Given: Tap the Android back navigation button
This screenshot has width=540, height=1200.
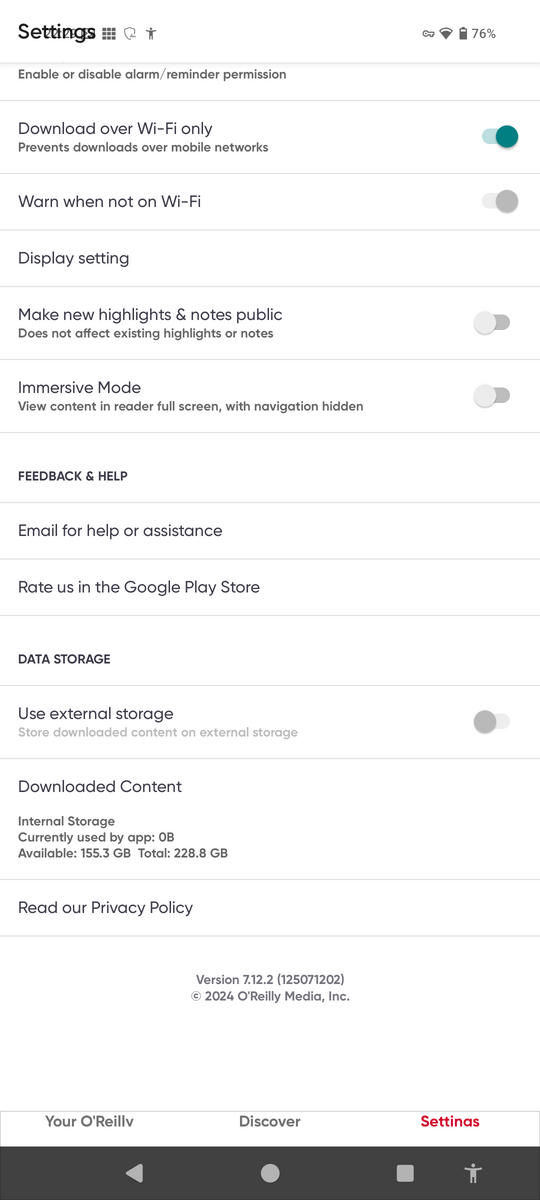Looking at the screenshot, I should click(x=135, y=1173).
